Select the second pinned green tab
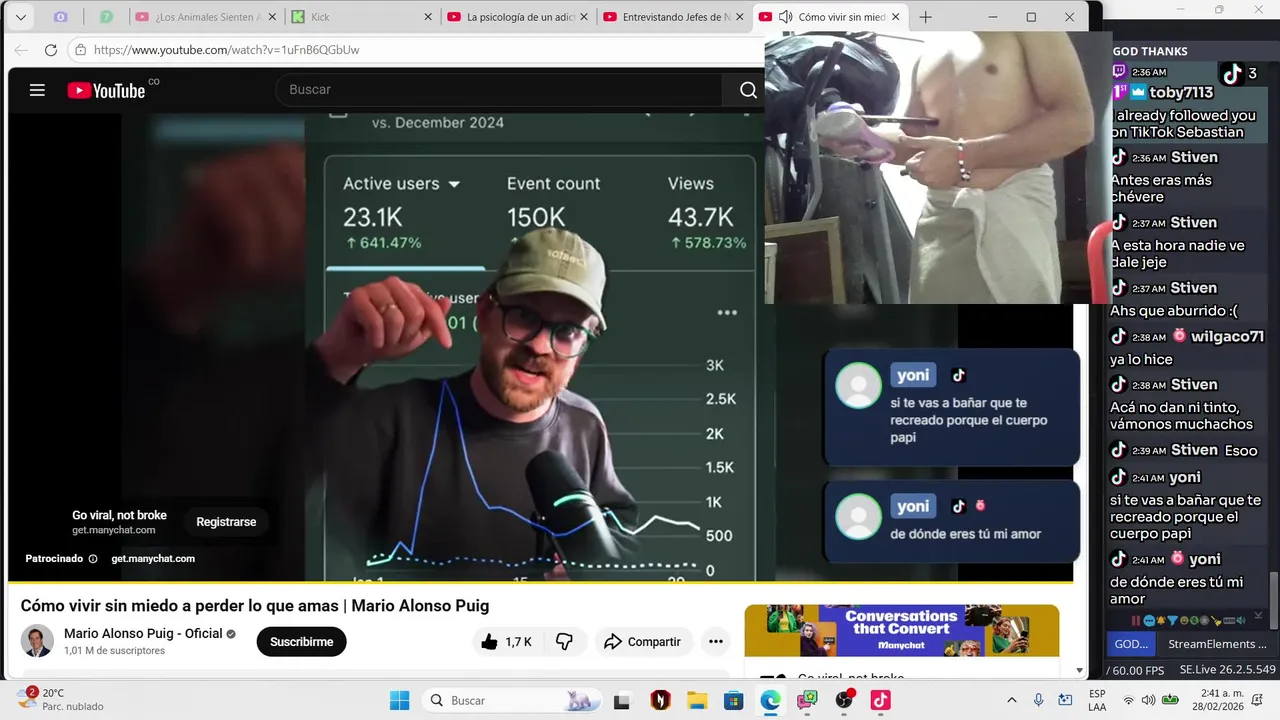Screen dimensions: 1280x720 click(x=107, y=17)
